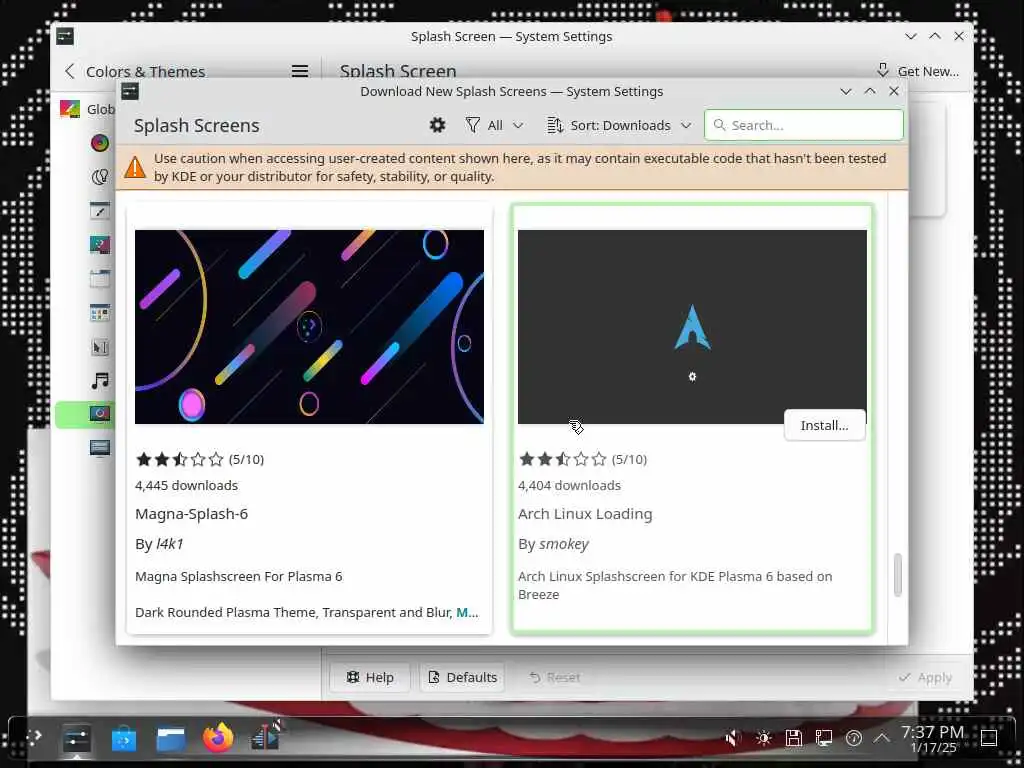The image size is (1024, 768).
Task: Click the Get New... button
Action: click(918, 71)
